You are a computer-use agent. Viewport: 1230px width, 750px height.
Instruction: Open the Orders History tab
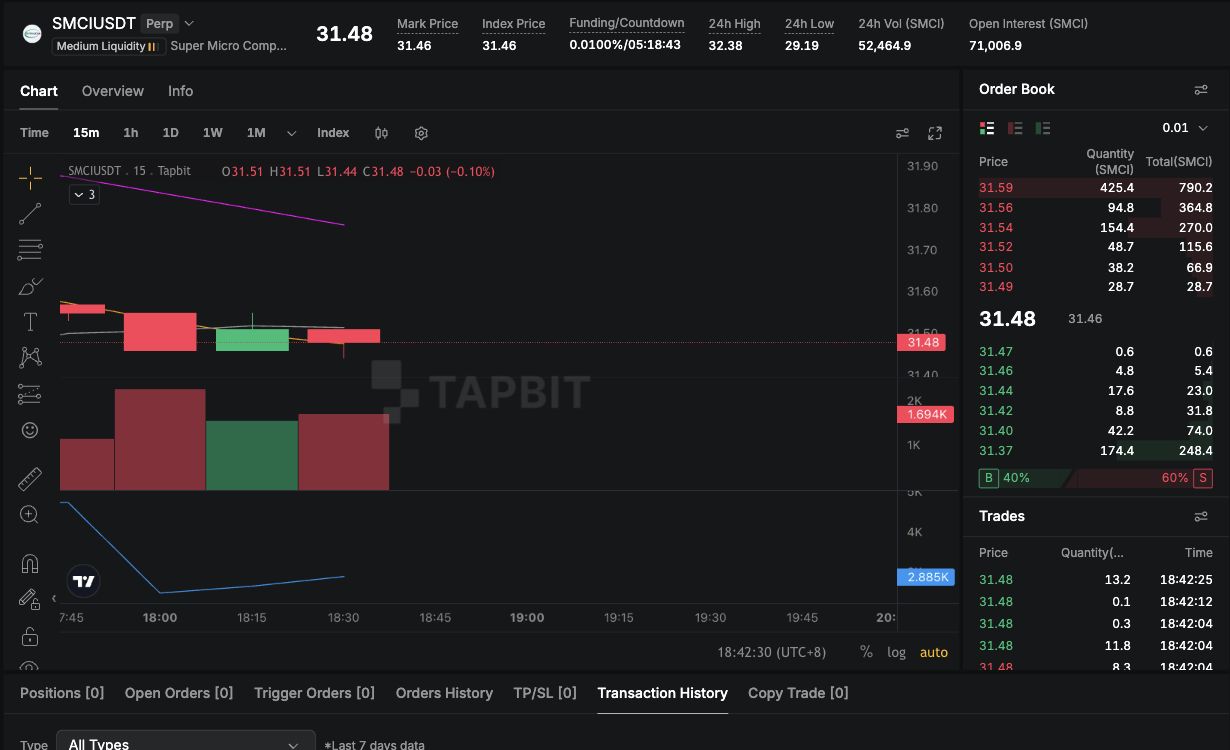(444, 693)
